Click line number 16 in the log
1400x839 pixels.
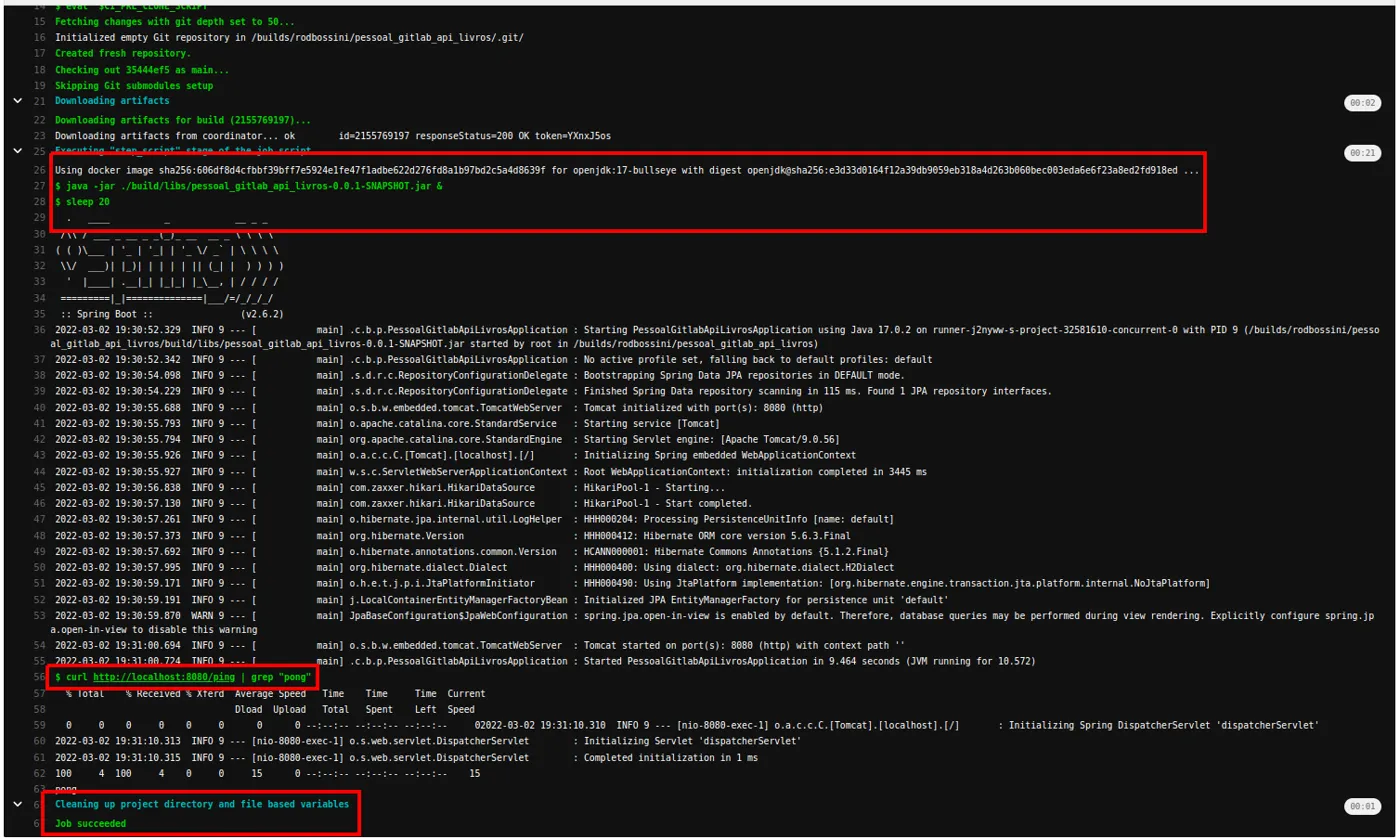pyautogui.click(x=39, y=37)
